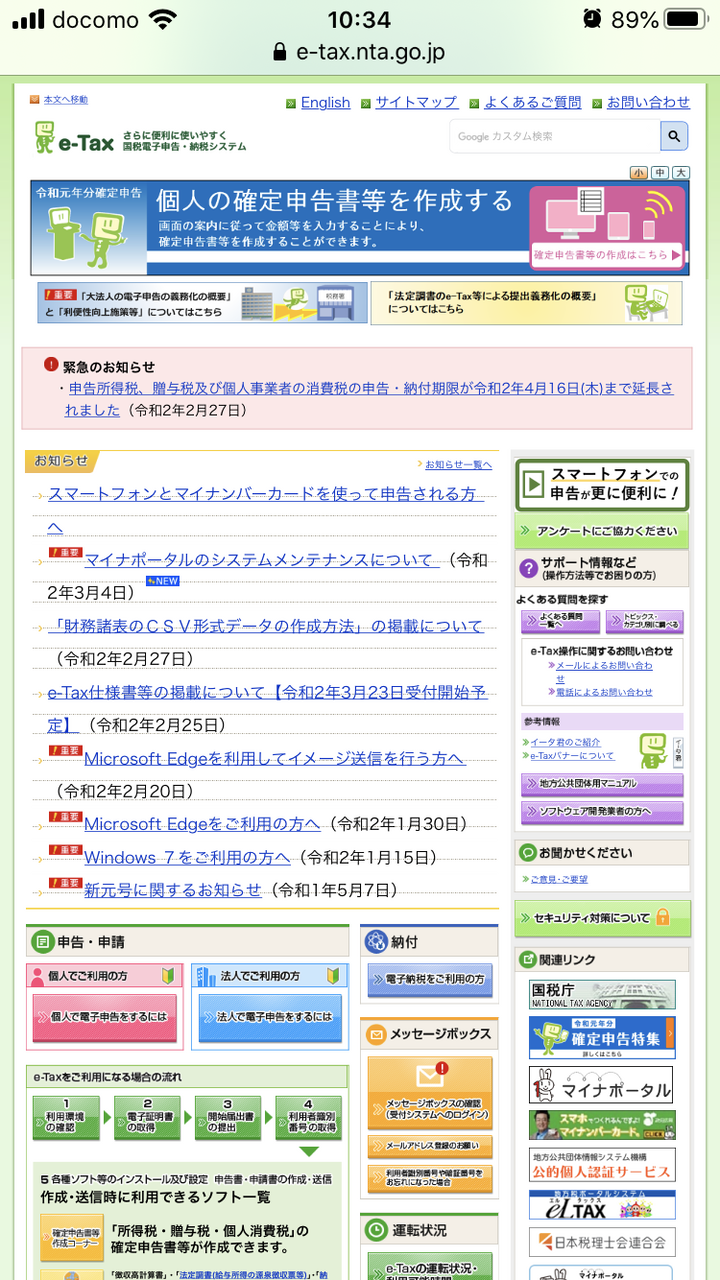Open ソフトウェア開発業者の方へ button
Screen dimensions: 720x1280
(x=602, y=811)
